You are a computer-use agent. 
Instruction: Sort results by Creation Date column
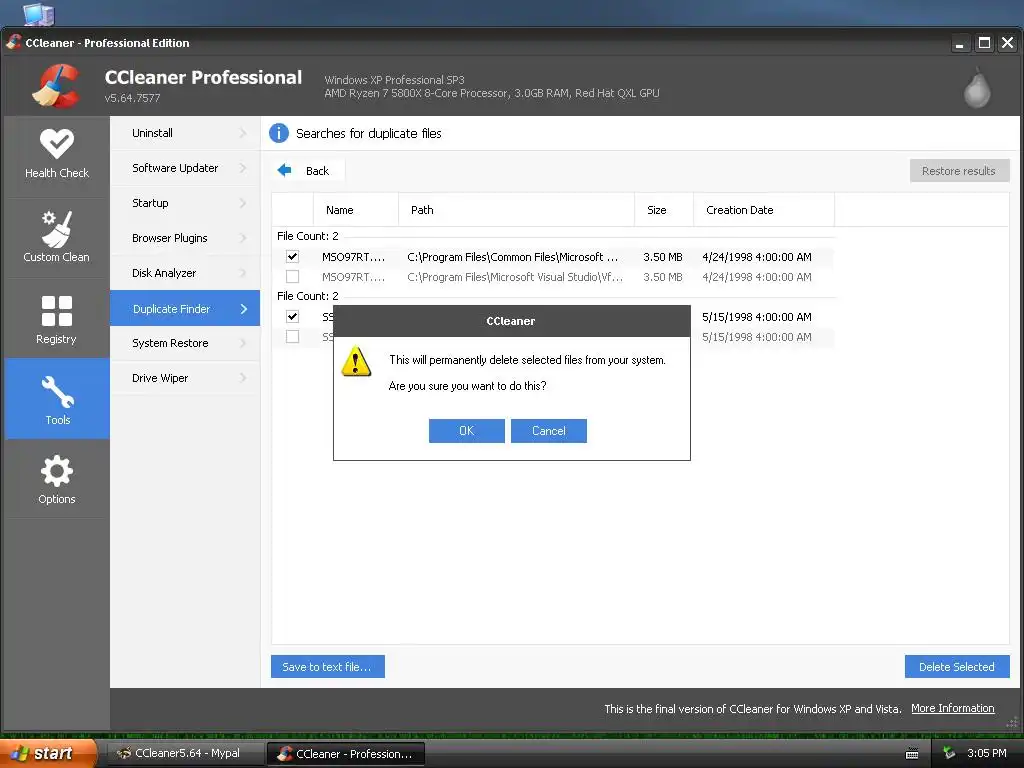[764, 210]
